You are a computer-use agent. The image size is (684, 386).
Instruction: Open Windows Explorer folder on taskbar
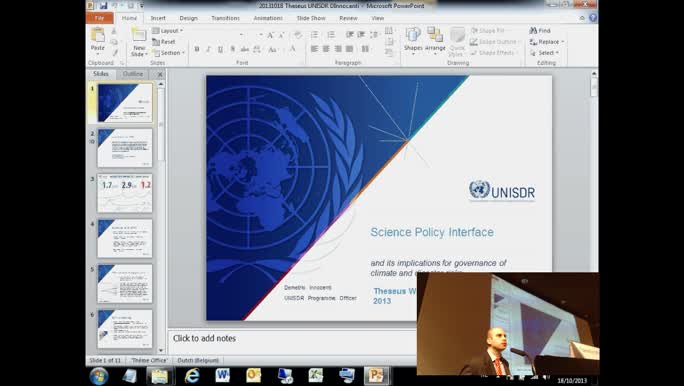[x=160, y=376]
